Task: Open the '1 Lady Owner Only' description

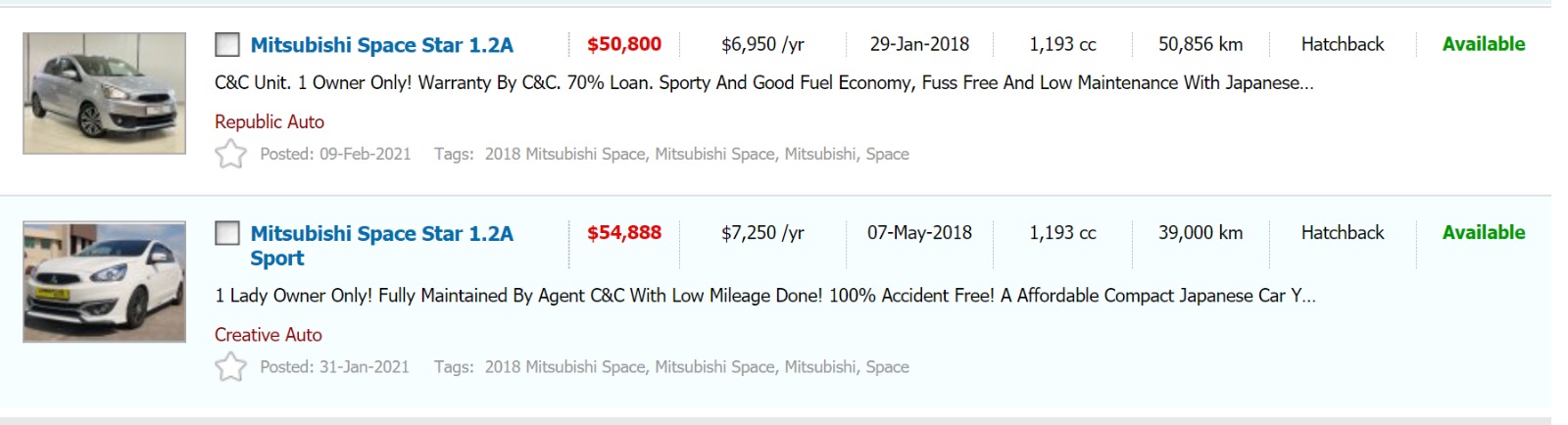Action: (764, 296)
